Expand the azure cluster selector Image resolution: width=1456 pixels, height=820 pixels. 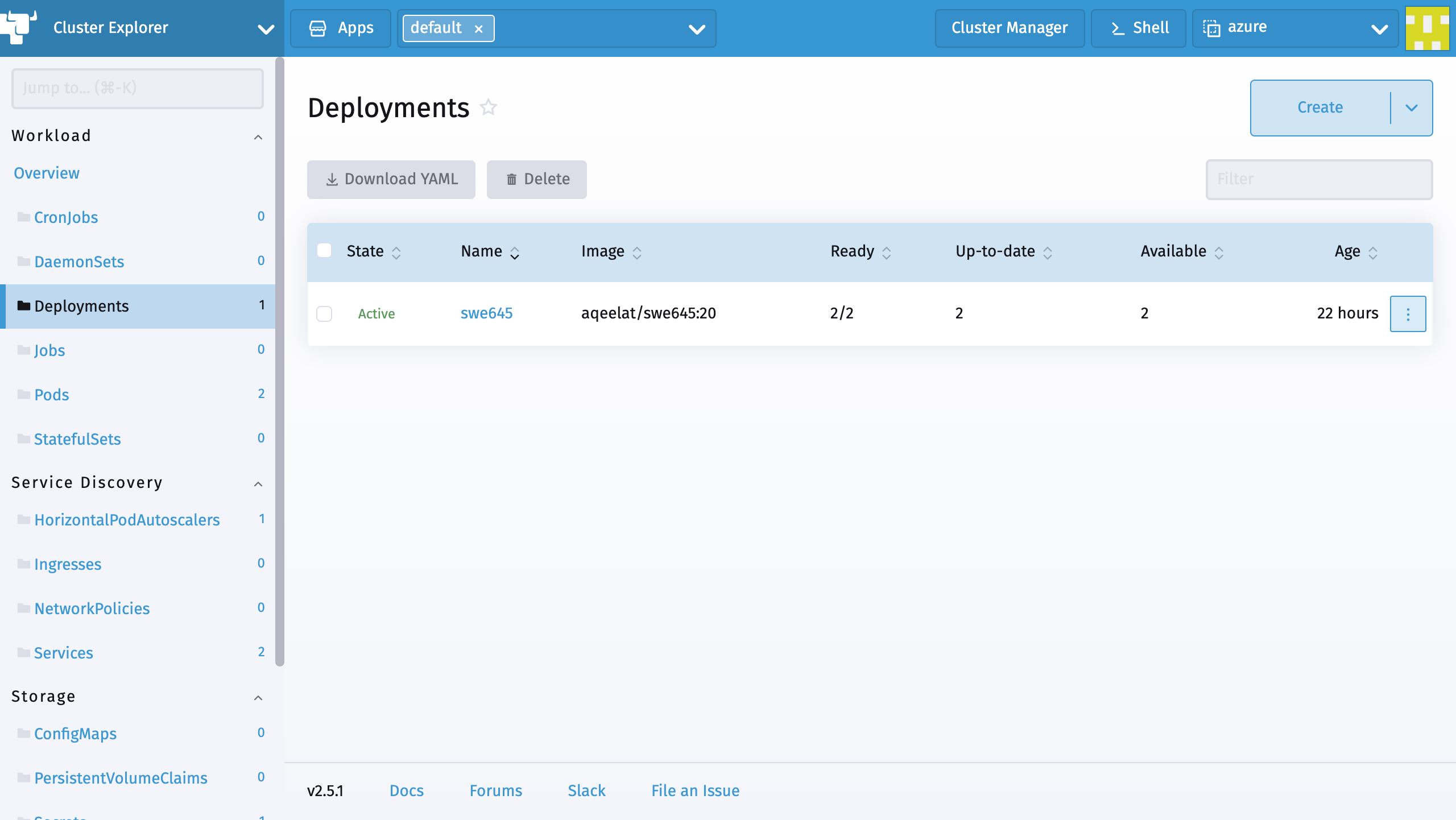1379,29
